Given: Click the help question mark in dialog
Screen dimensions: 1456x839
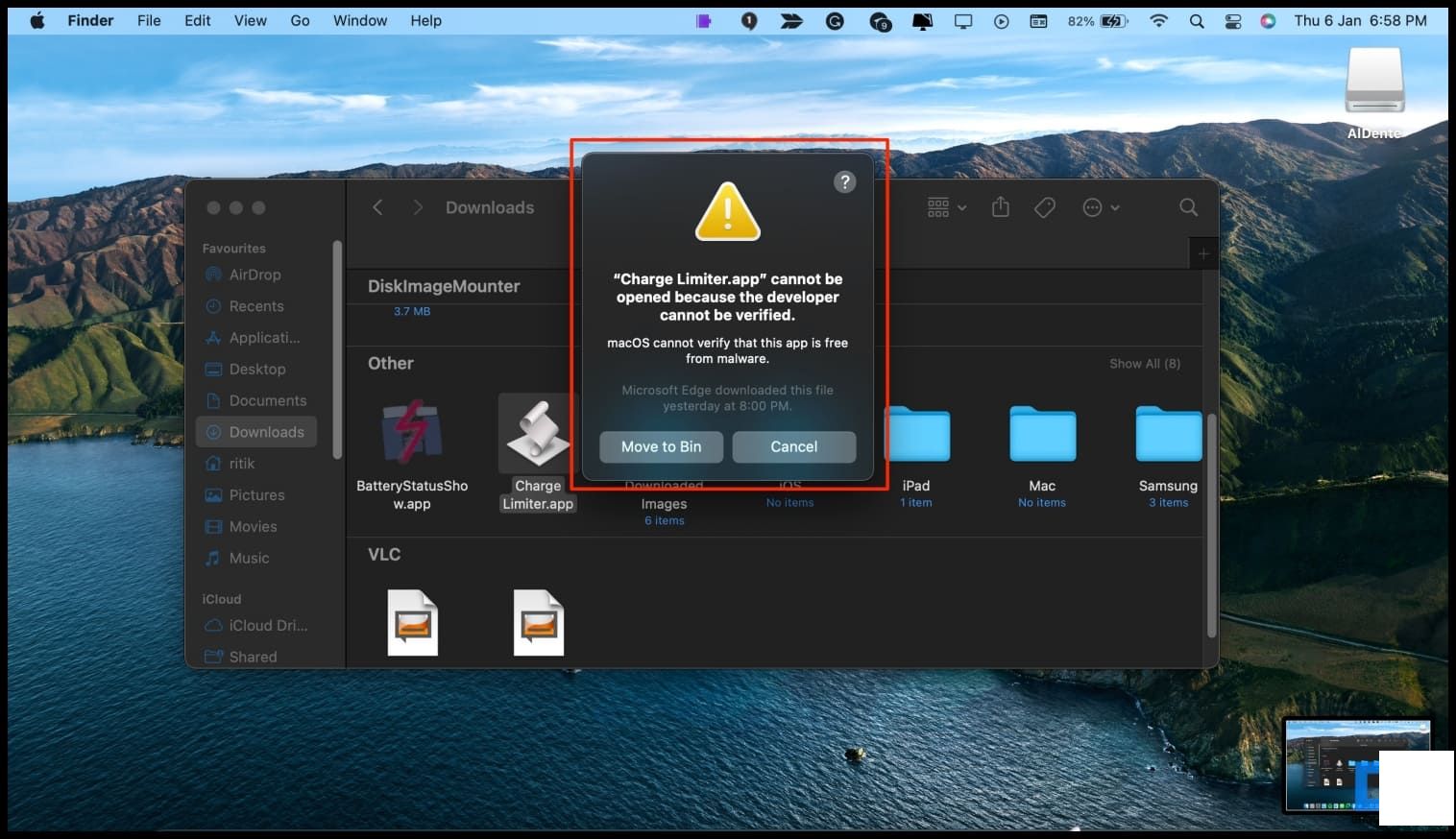Looking at the screenshot, I should point(844,182).
